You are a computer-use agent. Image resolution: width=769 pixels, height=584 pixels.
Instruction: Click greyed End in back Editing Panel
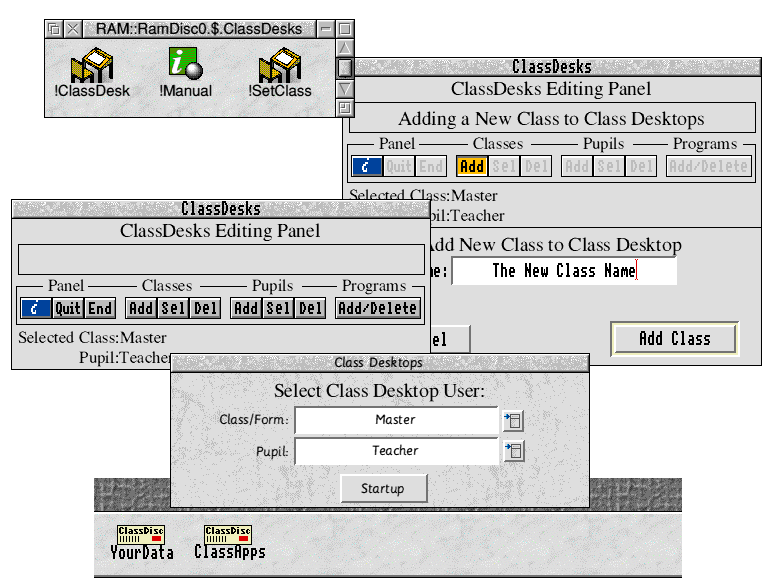[431, 166]
